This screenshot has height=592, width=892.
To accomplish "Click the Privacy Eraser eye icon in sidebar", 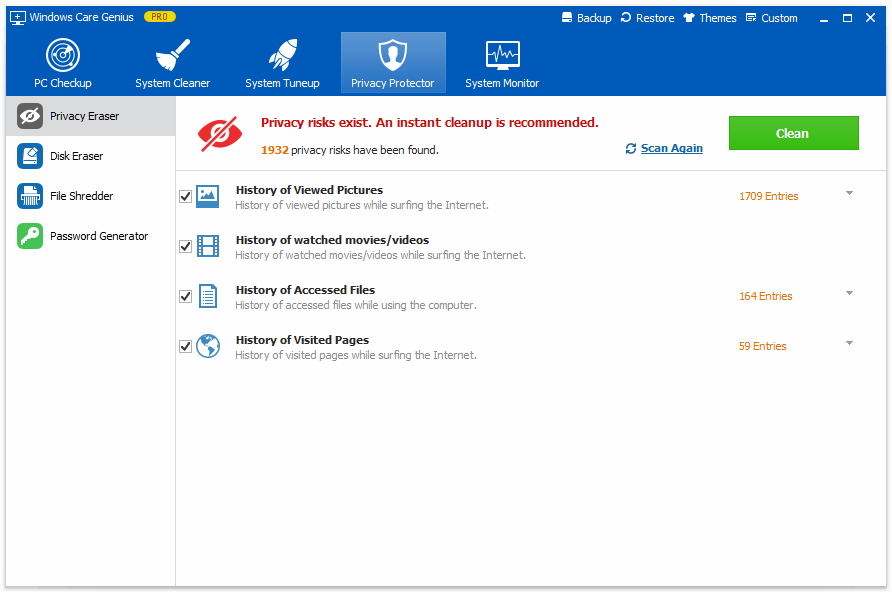I will coord(30,116).
